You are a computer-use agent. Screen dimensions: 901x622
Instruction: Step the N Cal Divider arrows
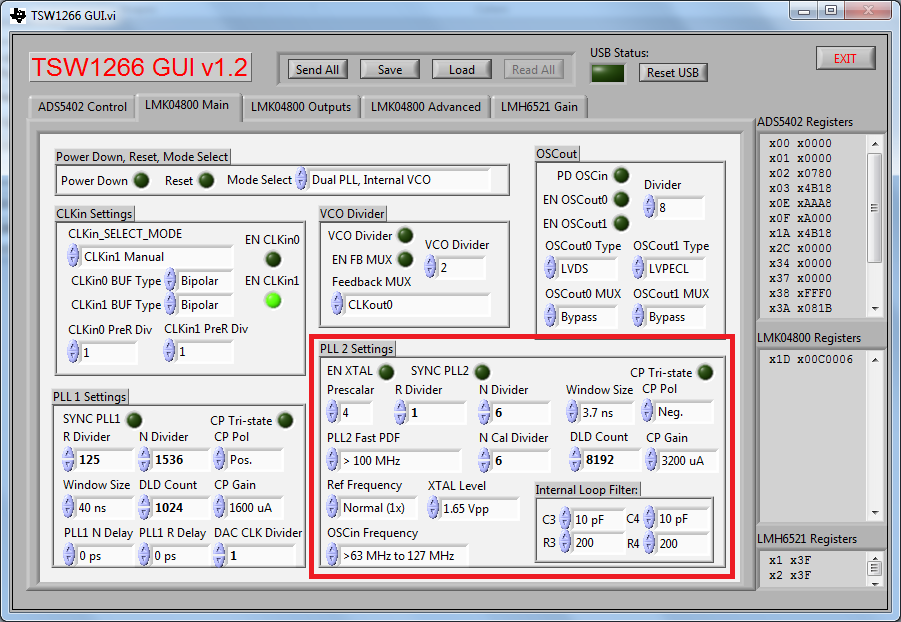[485, 460]
